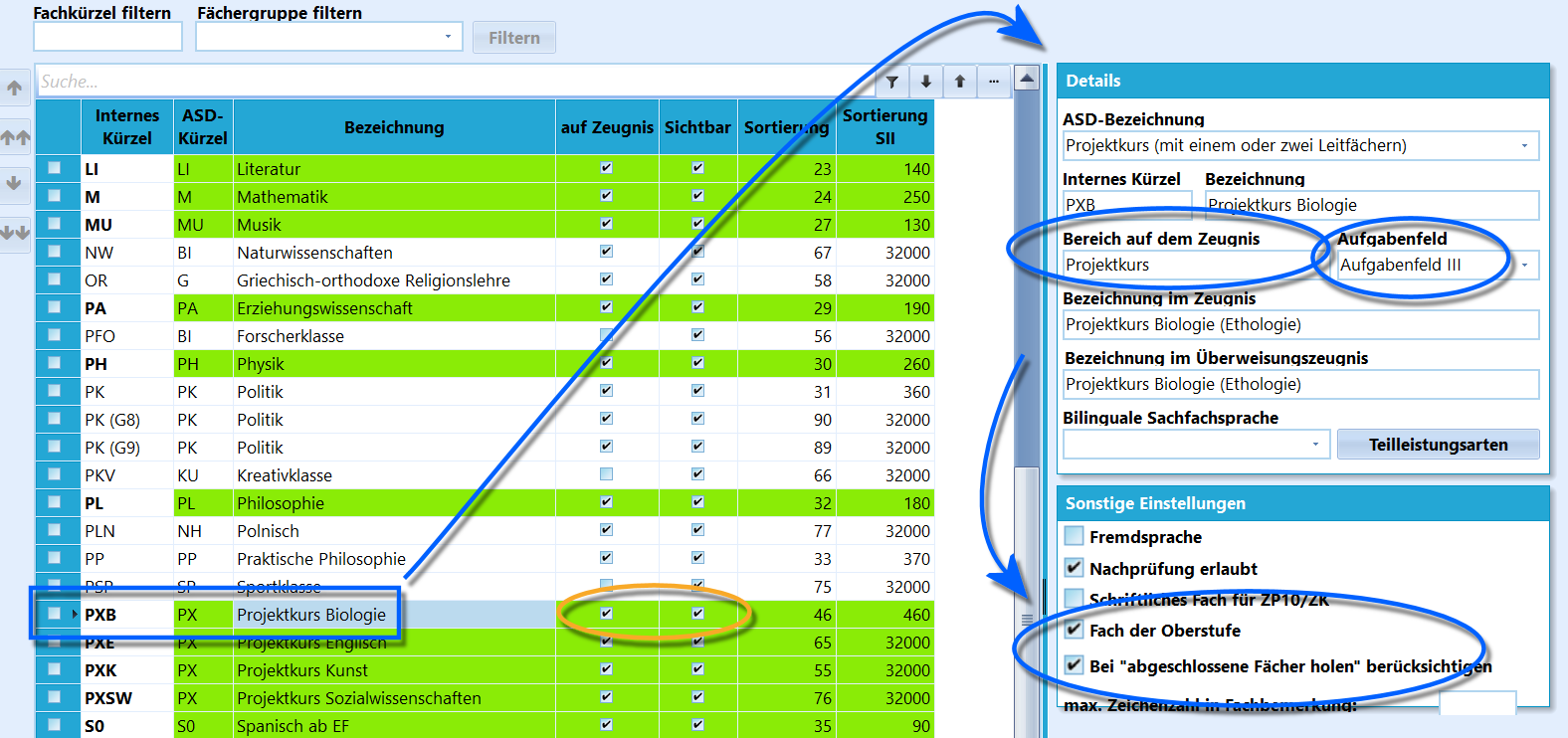This screenshot has width=1568, height=738.
Task: Click the Fachkürzel filtern input field
Action: tap(107, 37)
